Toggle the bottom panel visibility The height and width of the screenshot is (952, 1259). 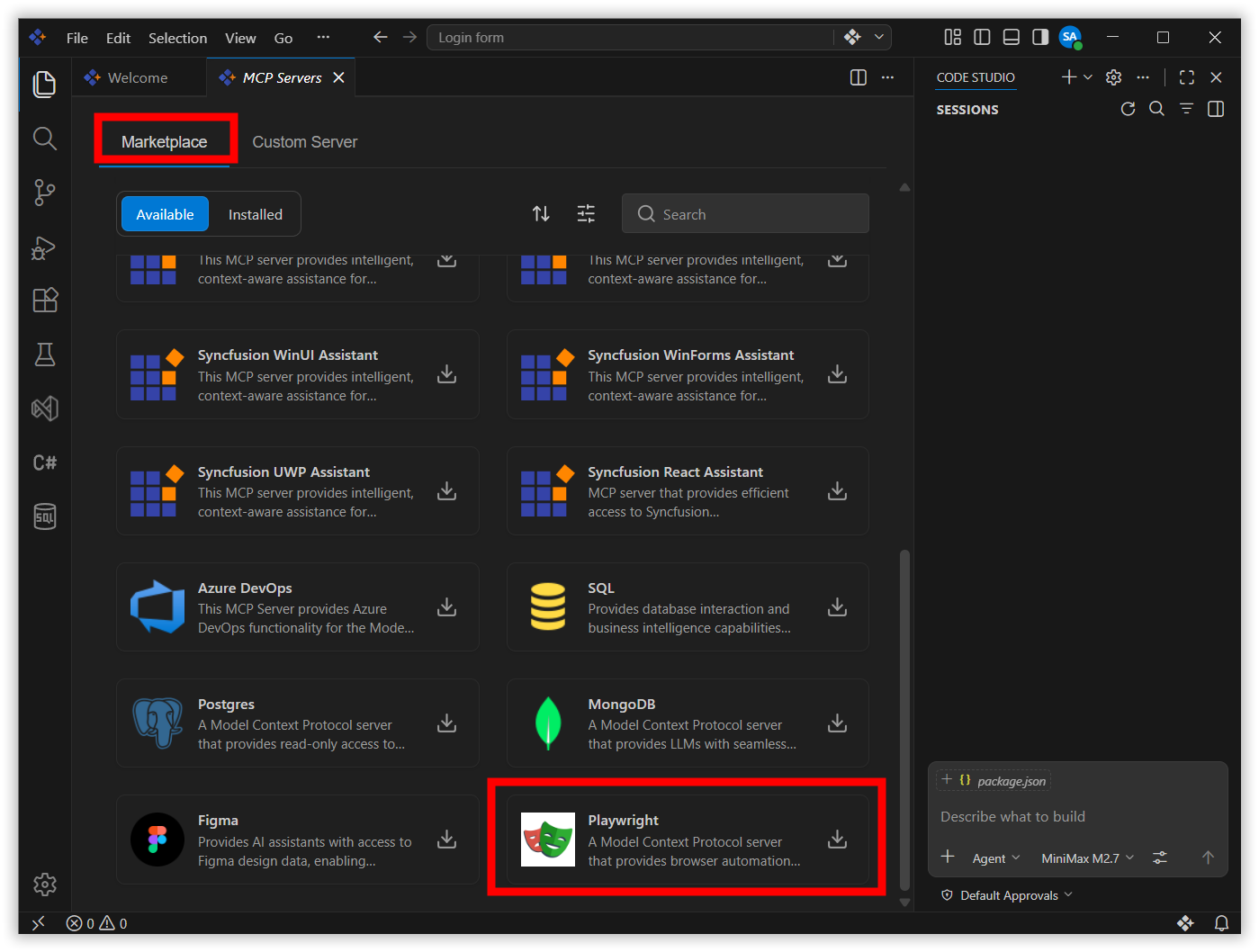[x=1012, y=37]
